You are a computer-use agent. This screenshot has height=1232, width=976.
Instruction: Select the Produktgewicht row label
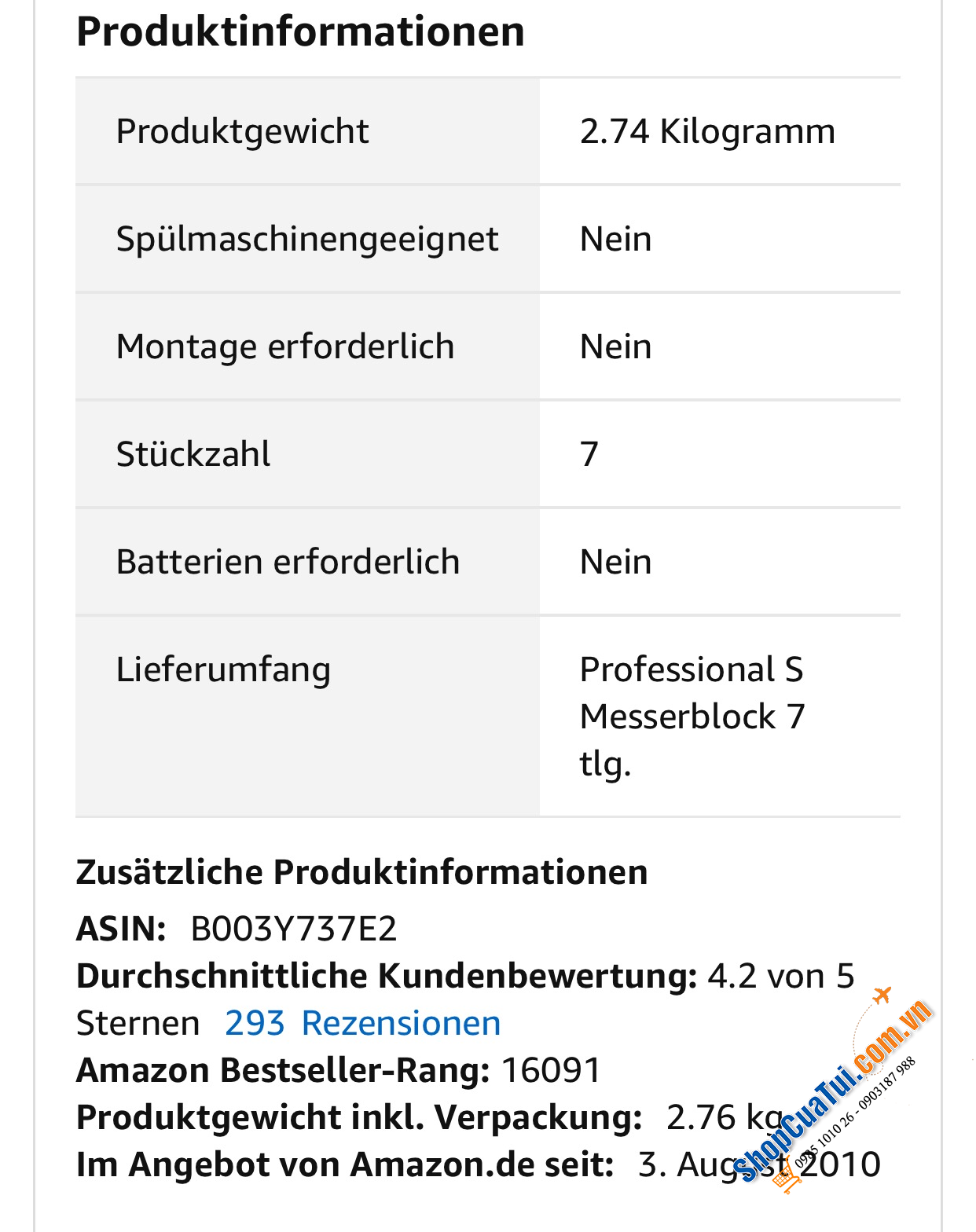pyautogui.click(x=242, y=131)
